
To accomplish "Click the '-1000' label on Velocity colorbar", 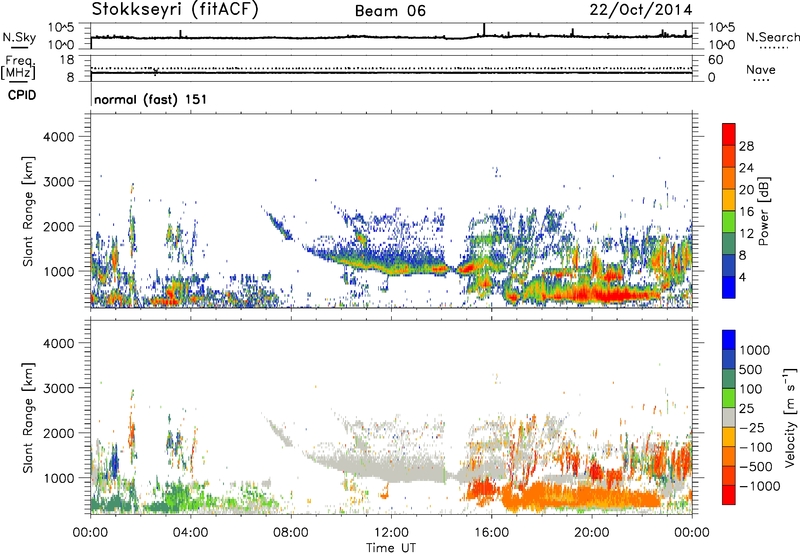I will (759, 486).
